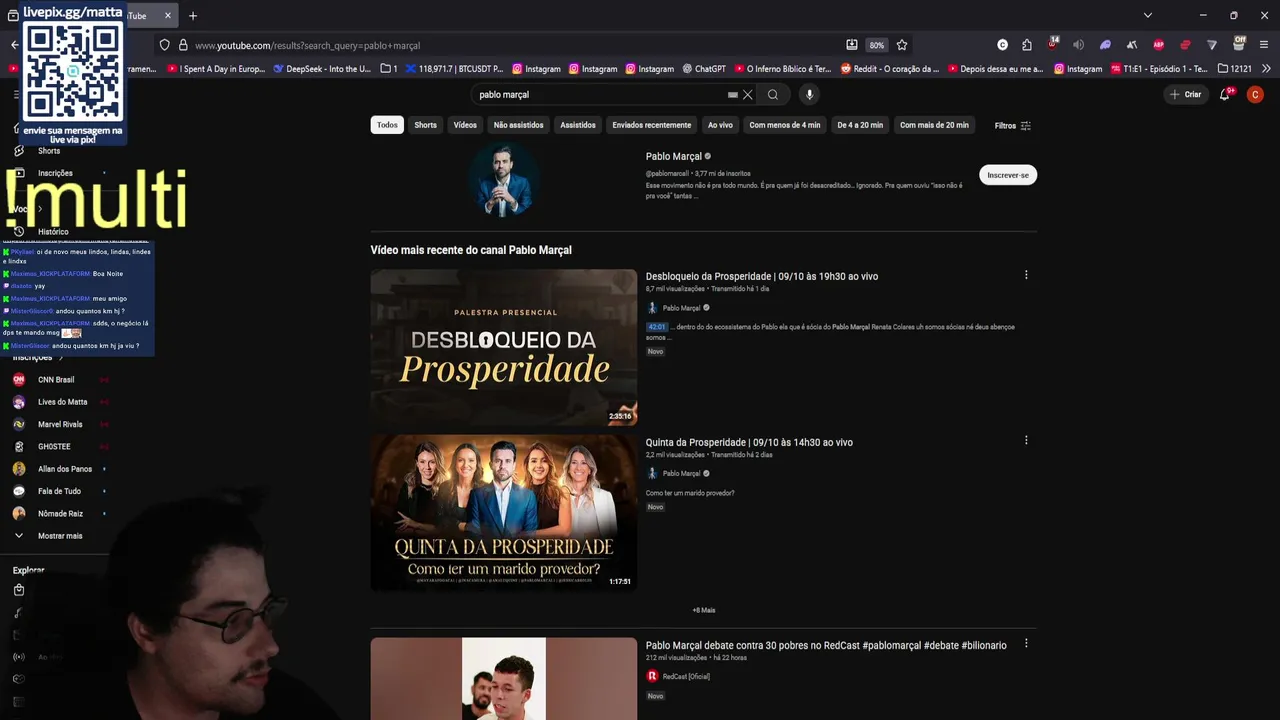The height and width of the screenshot is (720, 1280).
Task: Open Allan dos Panos subscription
Action: pos(64,469)
